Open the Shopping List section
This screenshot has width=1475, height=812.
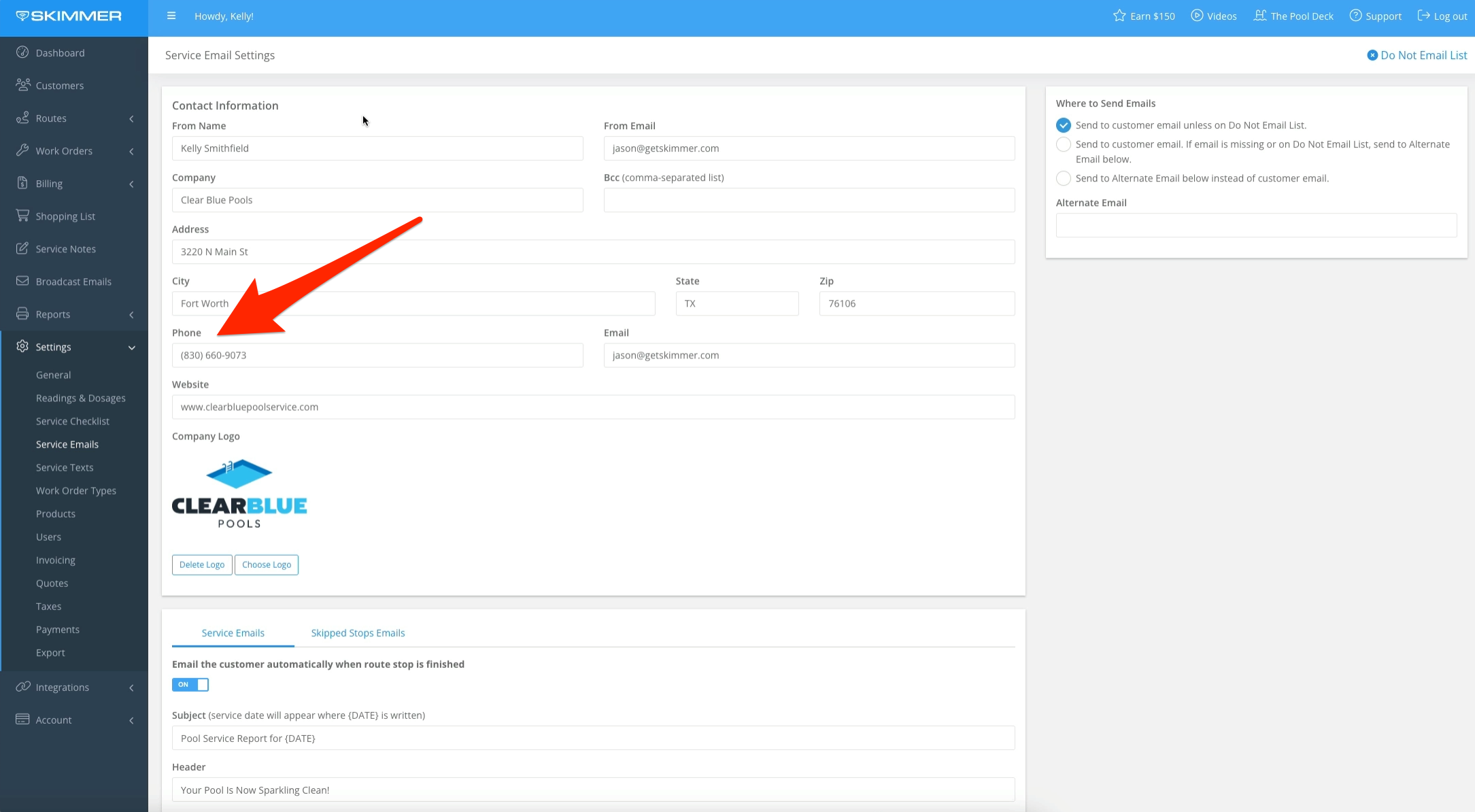point(65,216)
